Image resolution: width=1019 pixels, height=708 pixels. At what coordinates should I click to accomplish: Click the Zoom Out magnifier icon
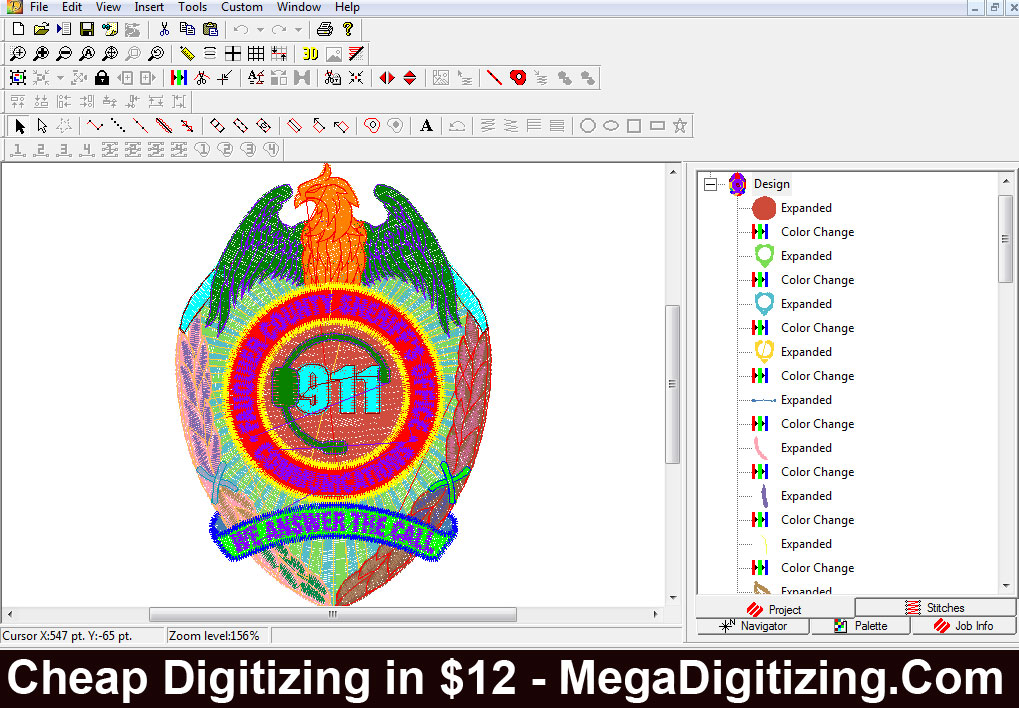point(64,54)
